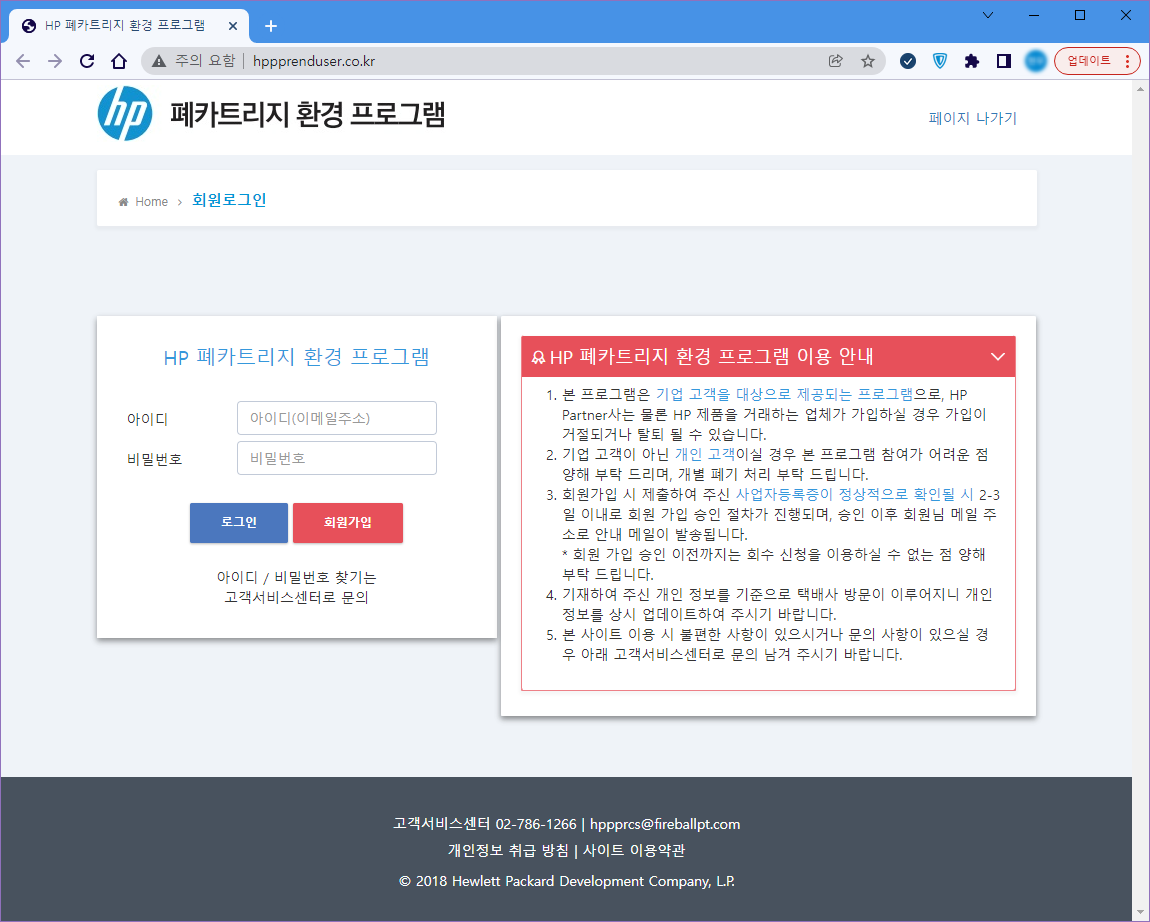Go back with the browser back arrow

(x=23, y=61)
